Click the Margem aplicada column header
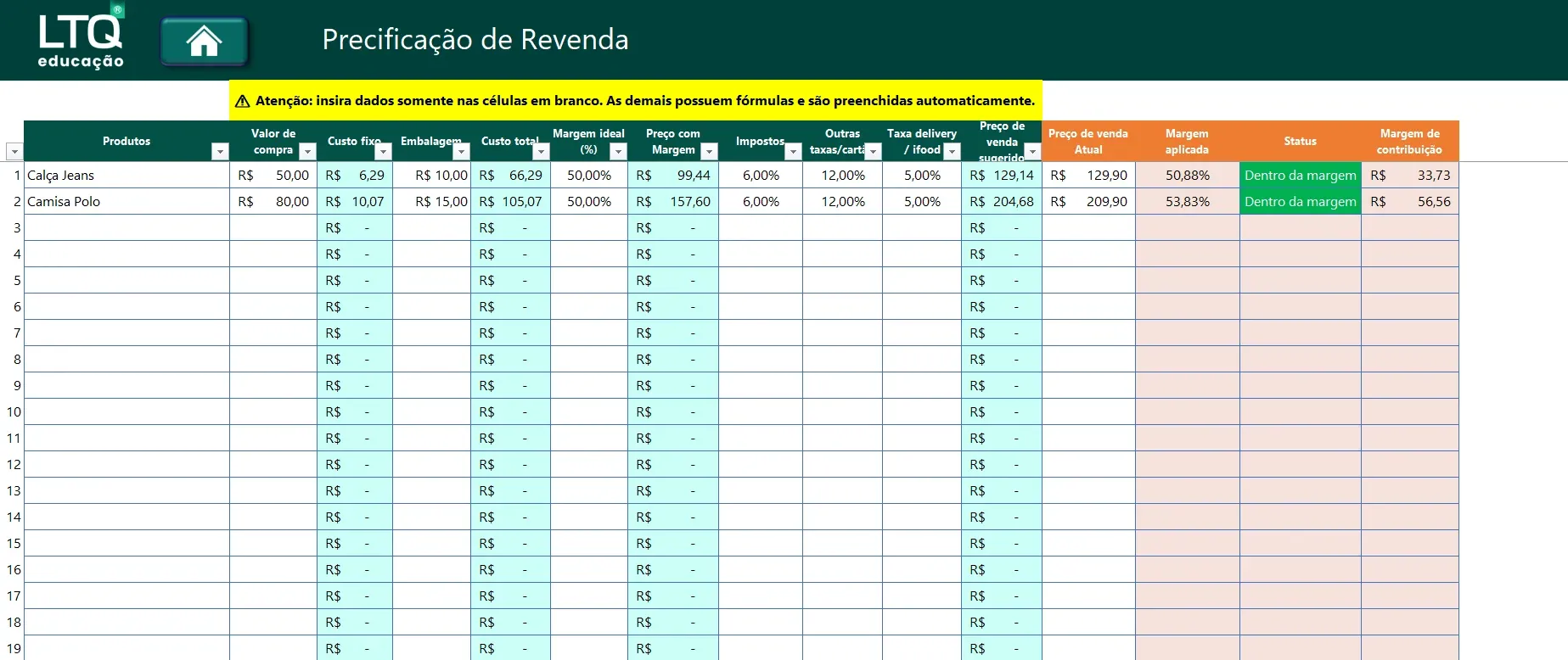This screenshot has width=1568, height=660. pyautogui.click(x=1187, y=142)
